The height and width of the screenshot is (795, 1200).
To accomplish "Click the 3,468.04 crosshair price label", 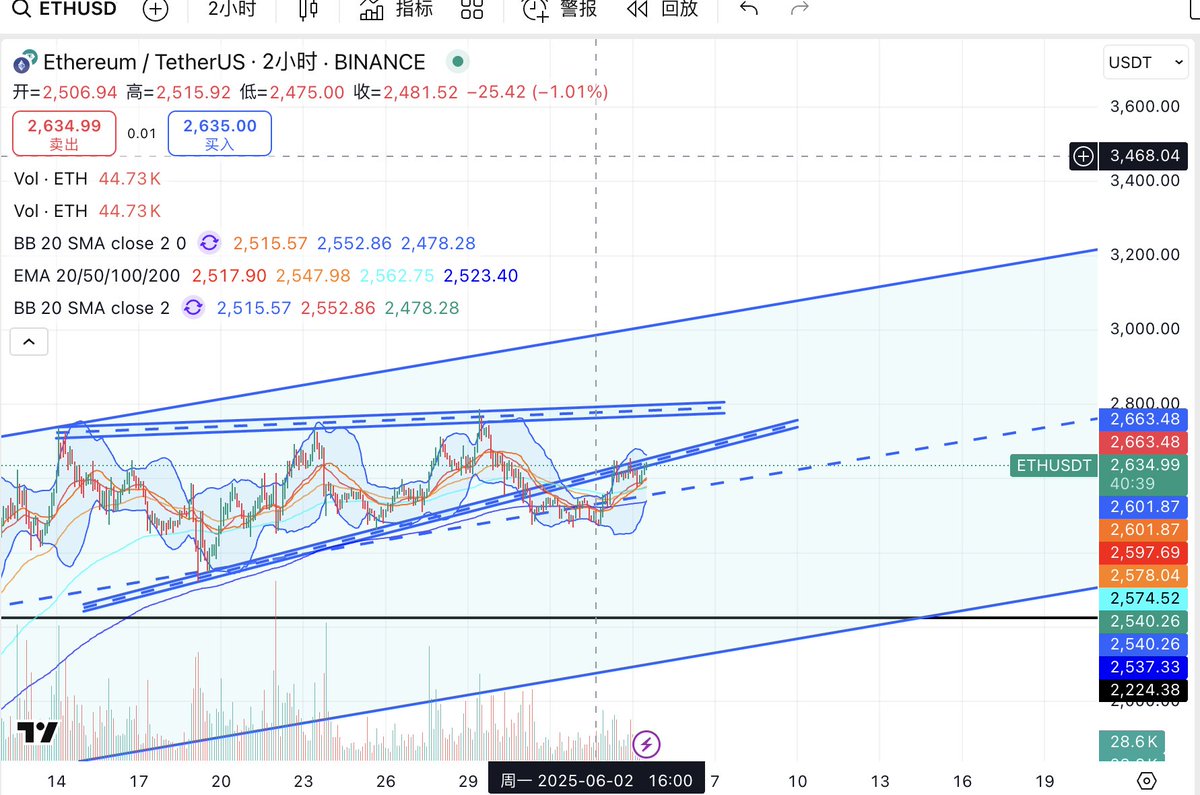I will click(1144, 156).
